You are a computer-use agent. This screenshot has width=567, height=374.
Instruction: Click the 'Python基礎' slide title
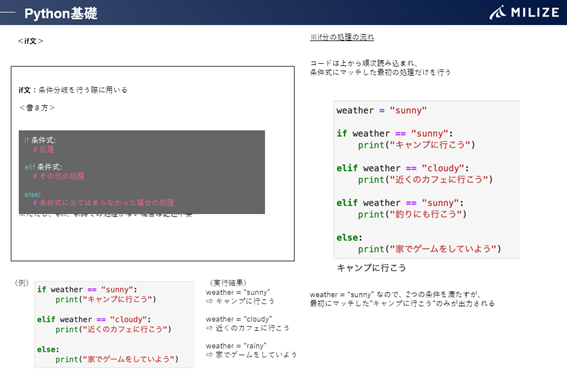tap(61, 14)
